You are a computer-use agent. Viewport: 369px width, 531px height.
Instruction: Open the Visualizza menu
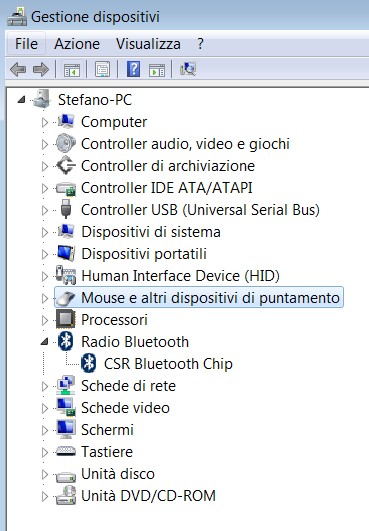pos(148,44)
